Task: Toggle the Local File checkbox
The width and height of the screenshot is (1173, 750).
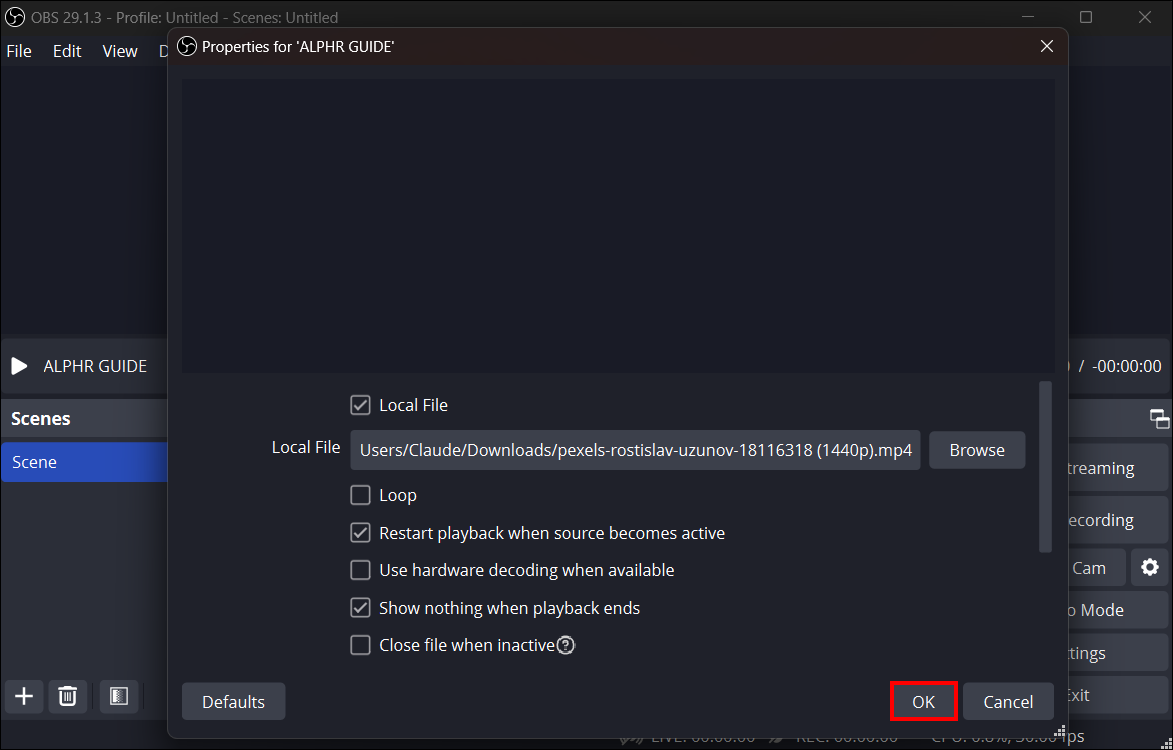Action: point(361,405)
